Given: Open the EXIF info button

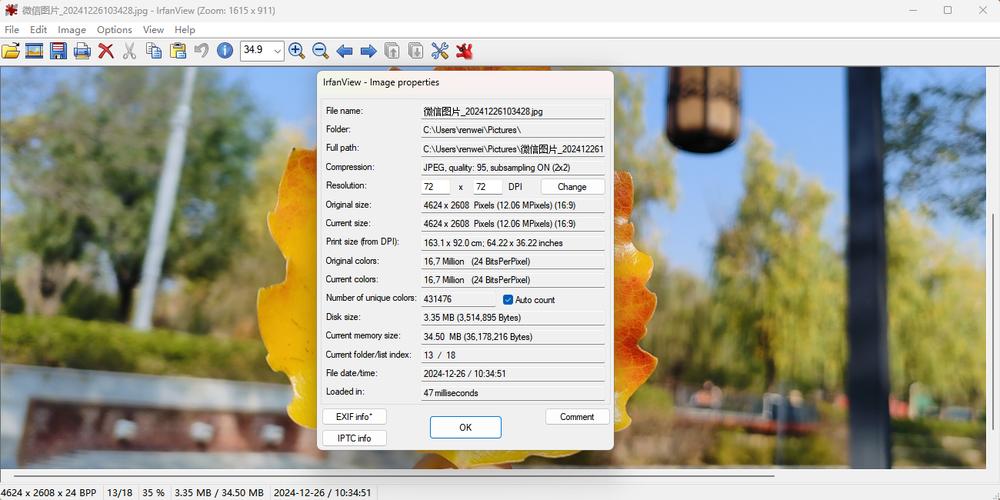Looking at the screenshot, I should tap(355, 417).
